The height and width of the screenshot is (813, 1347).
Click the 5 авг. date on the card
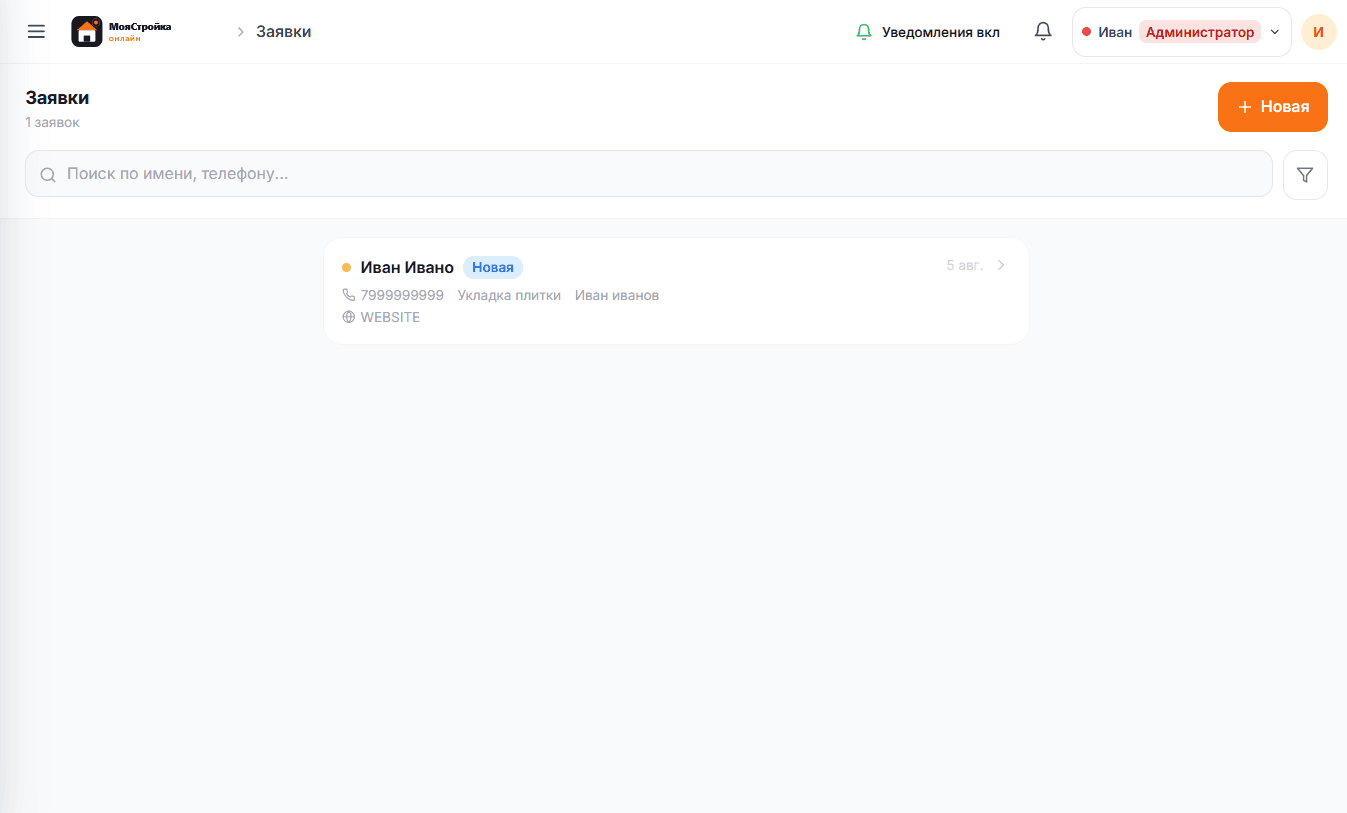pyautogui.click(x=965, y=265)
